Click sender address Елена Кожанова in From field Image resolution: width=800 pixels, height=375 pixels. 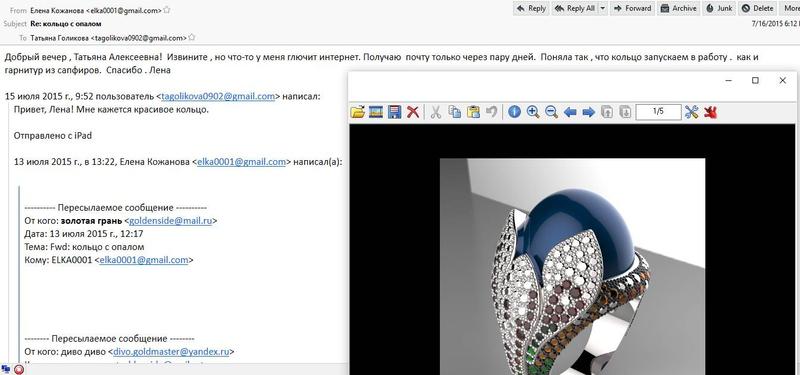[x=96, y=10]
